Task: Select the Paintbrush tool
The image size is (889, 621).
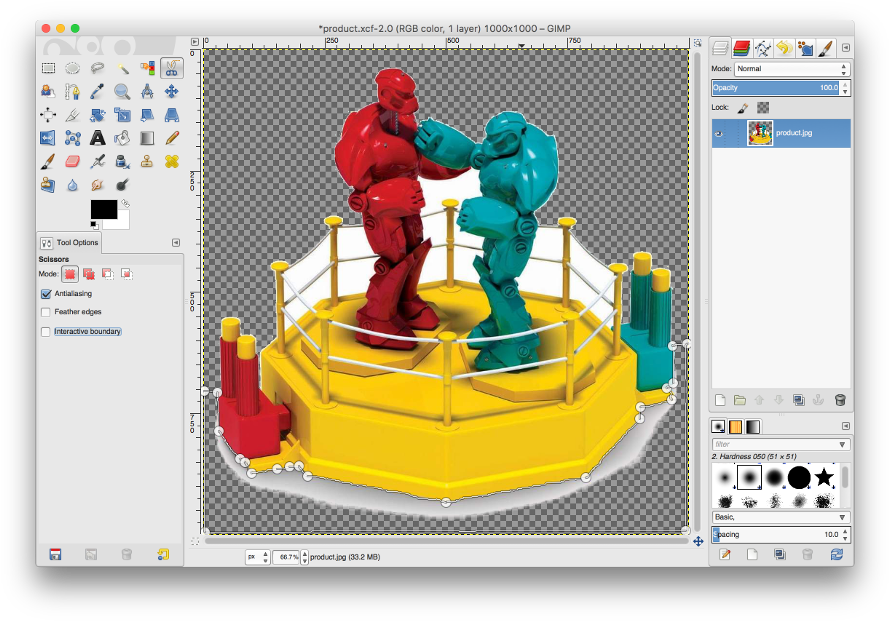Action: point(47,161)
